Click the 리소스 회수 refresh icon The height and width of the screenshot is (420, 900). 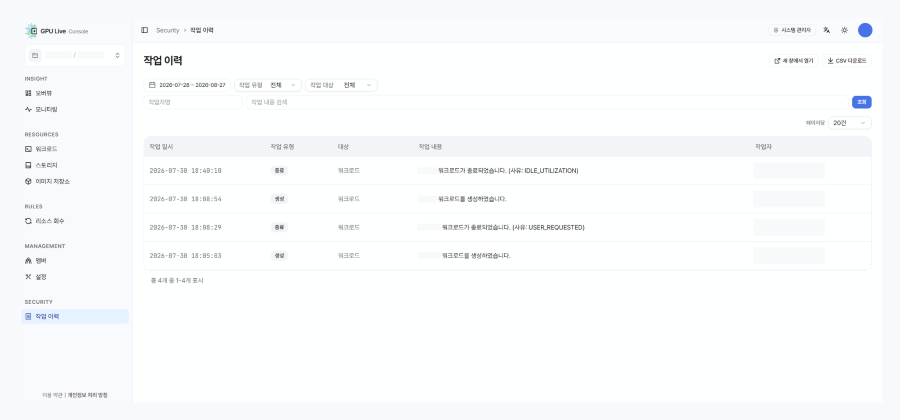coord(28,221)
